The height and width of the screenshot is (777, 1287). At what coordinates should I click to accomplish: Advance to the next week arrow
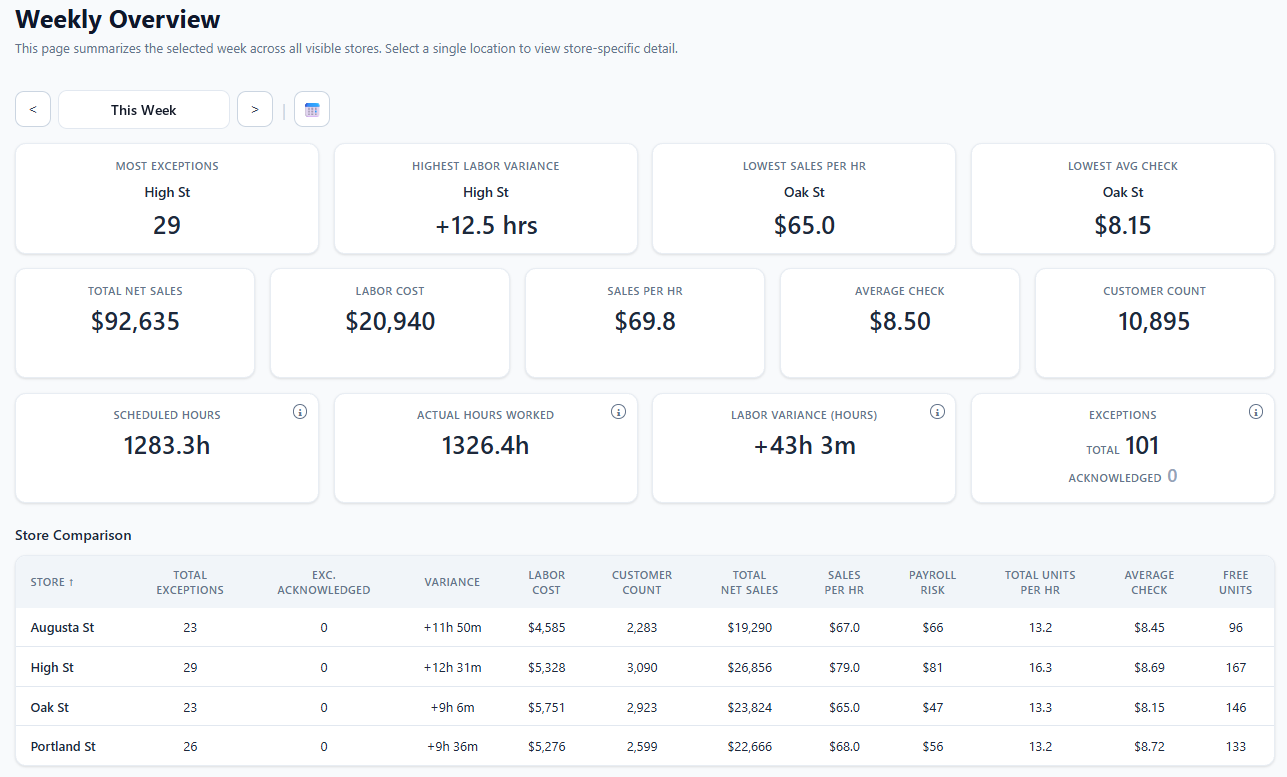coord(255,109)
